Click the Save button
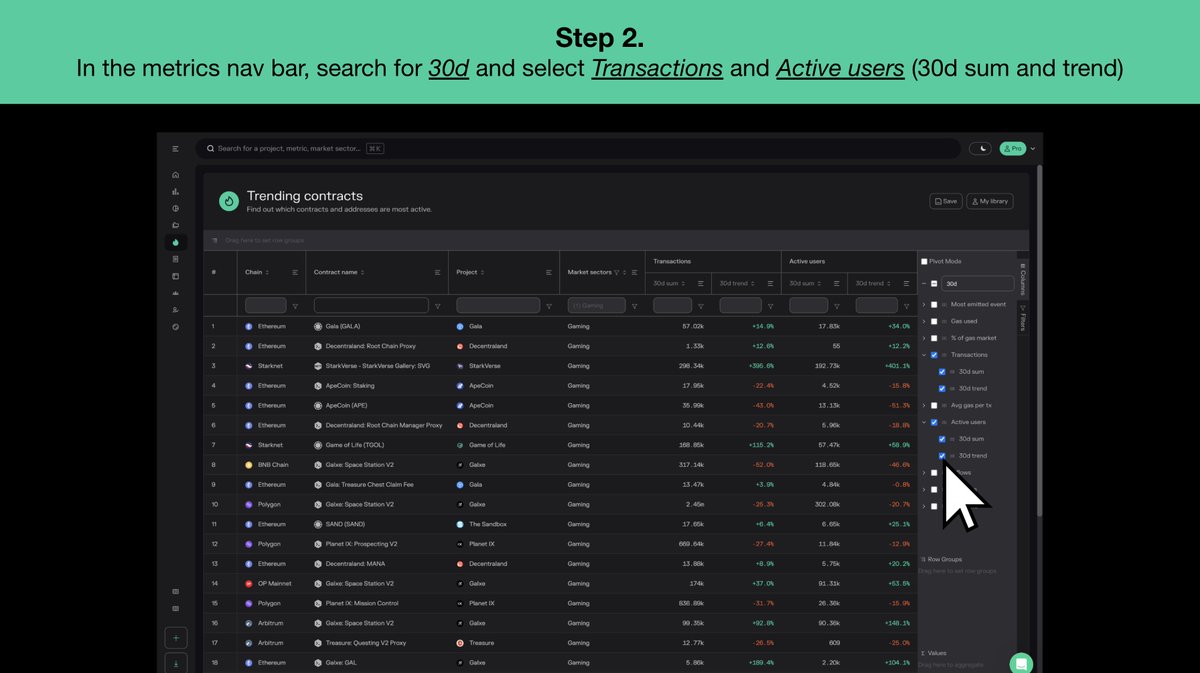 [x=946, y=201]
